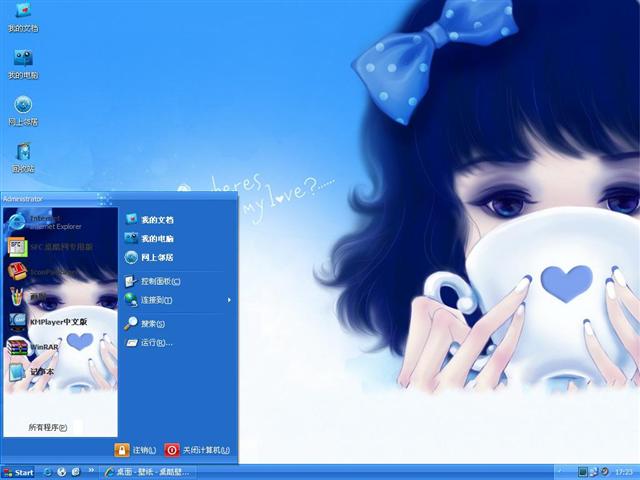Open 控制面板 Control Panel in Start menu
This screenshot has width=640, height=480.
(x=153, y=281)
